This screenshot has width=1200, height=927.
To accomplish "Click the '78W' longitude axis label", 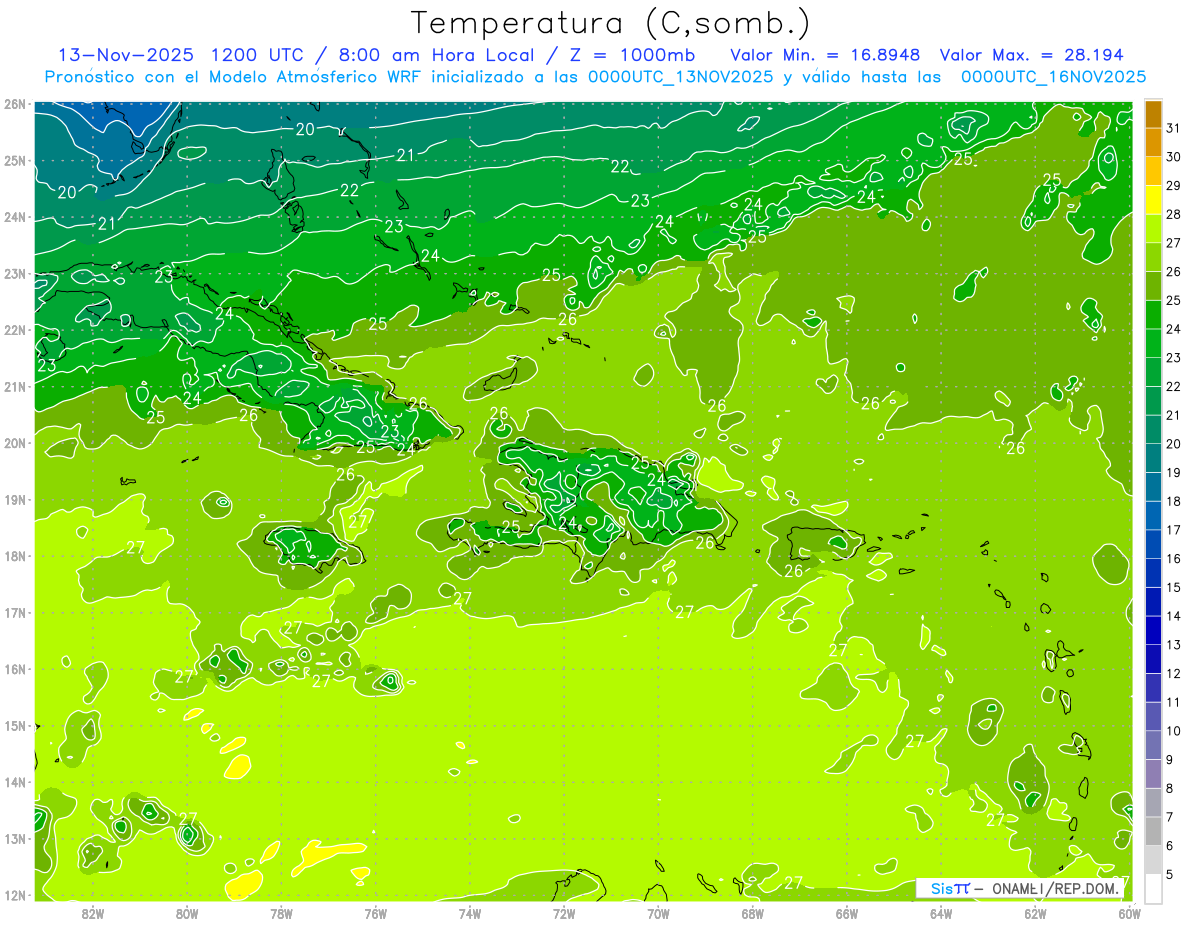I will pyautogui.click(x=281, y=913).
